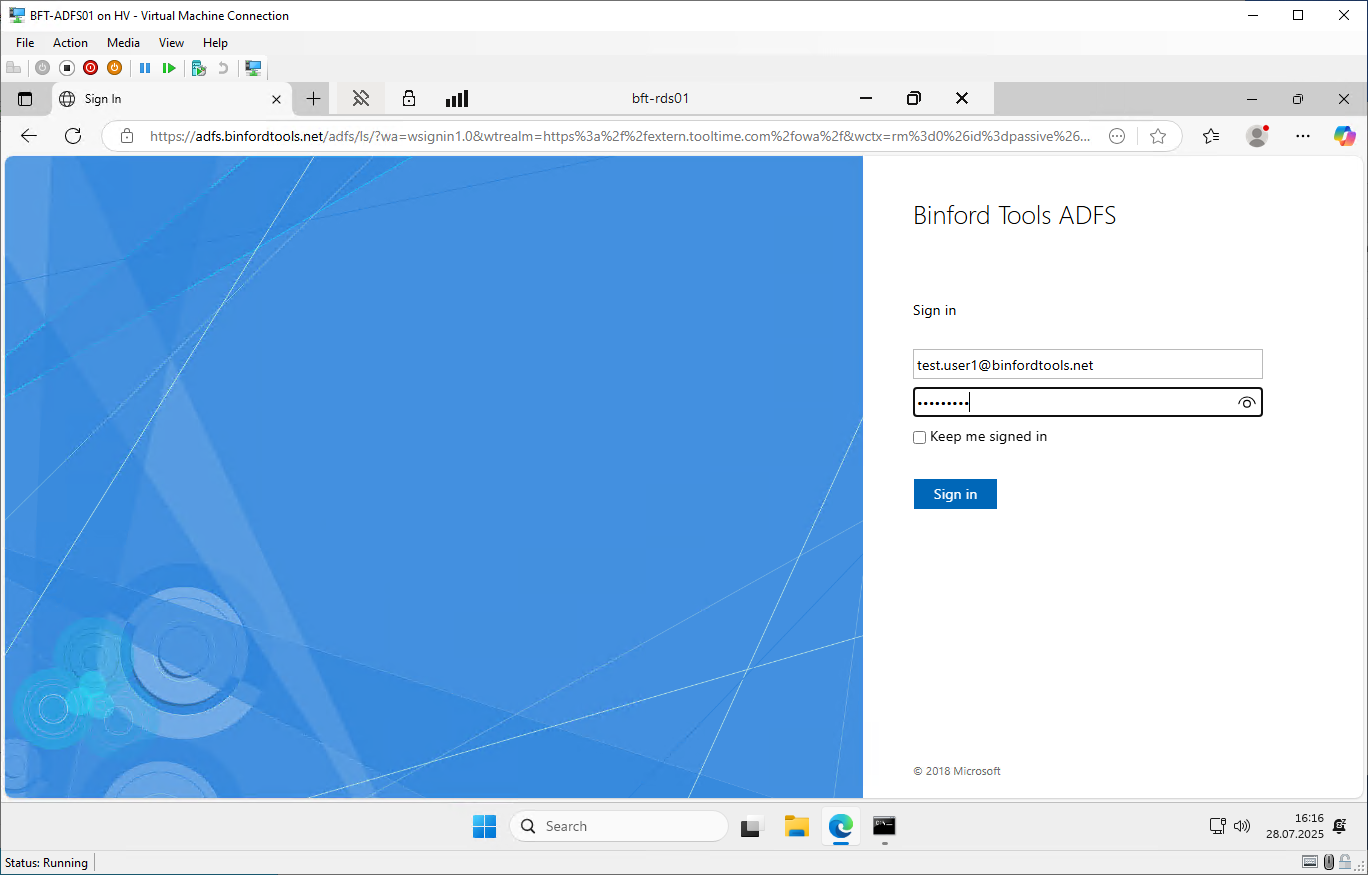Click the connection bar lock icon
This screenshot has height=875, width=1368.
coord(409,98)
